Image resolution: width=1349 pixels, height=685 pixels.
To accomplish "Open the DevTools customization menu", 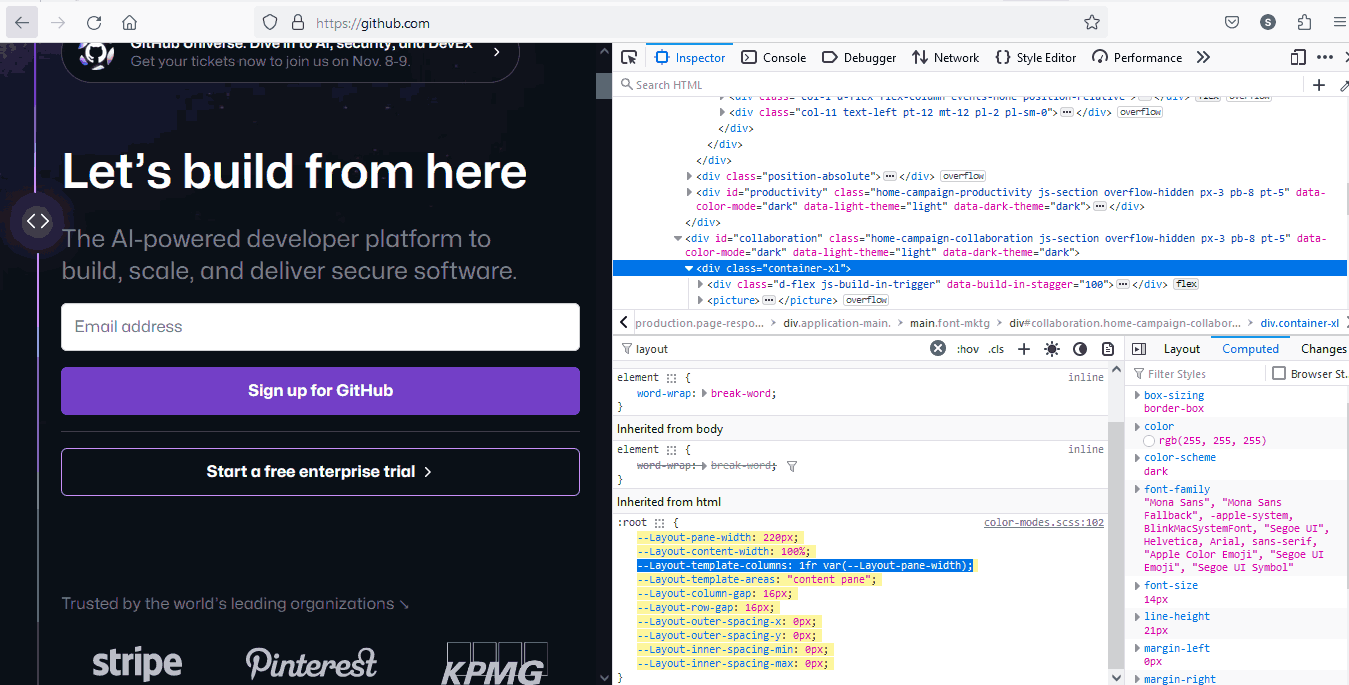I will pyautogui.click(x=1325, y=57).
